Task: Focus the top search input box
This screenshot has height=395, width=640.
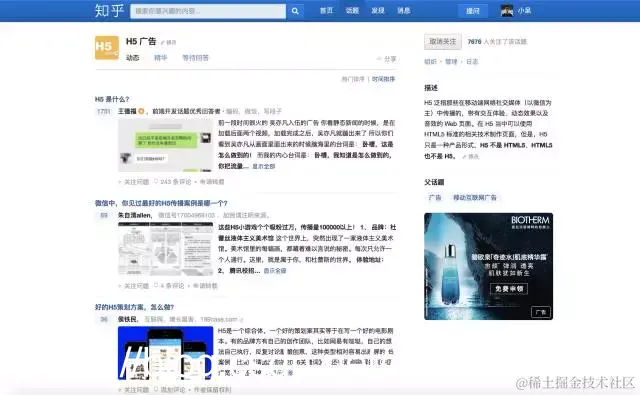Action: coord(208,11)
